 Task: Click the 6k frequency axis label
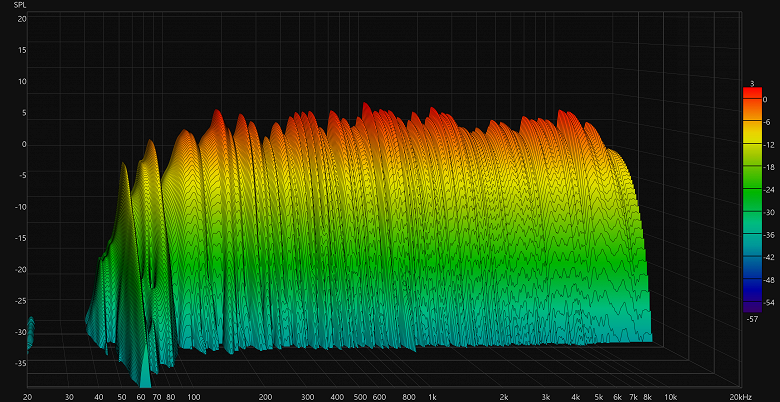coord(618,397)
